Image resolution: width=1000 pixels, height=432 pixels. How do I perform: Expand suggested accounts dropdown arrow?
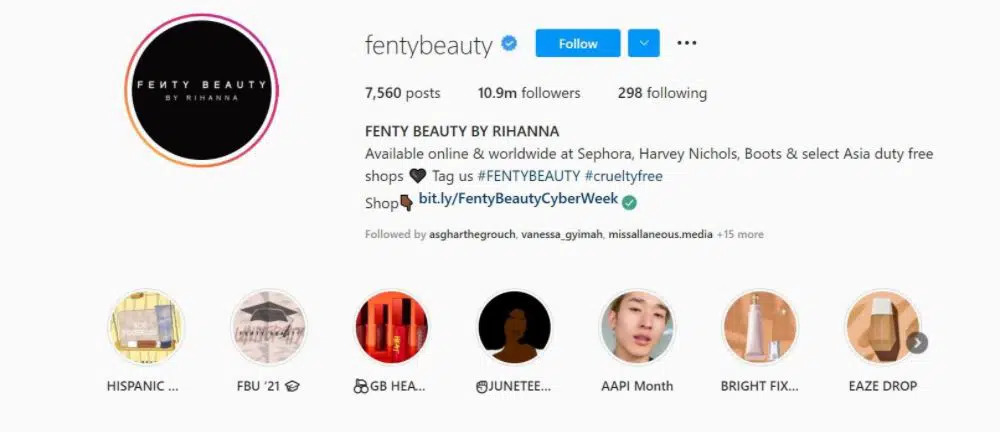point(643,43)
